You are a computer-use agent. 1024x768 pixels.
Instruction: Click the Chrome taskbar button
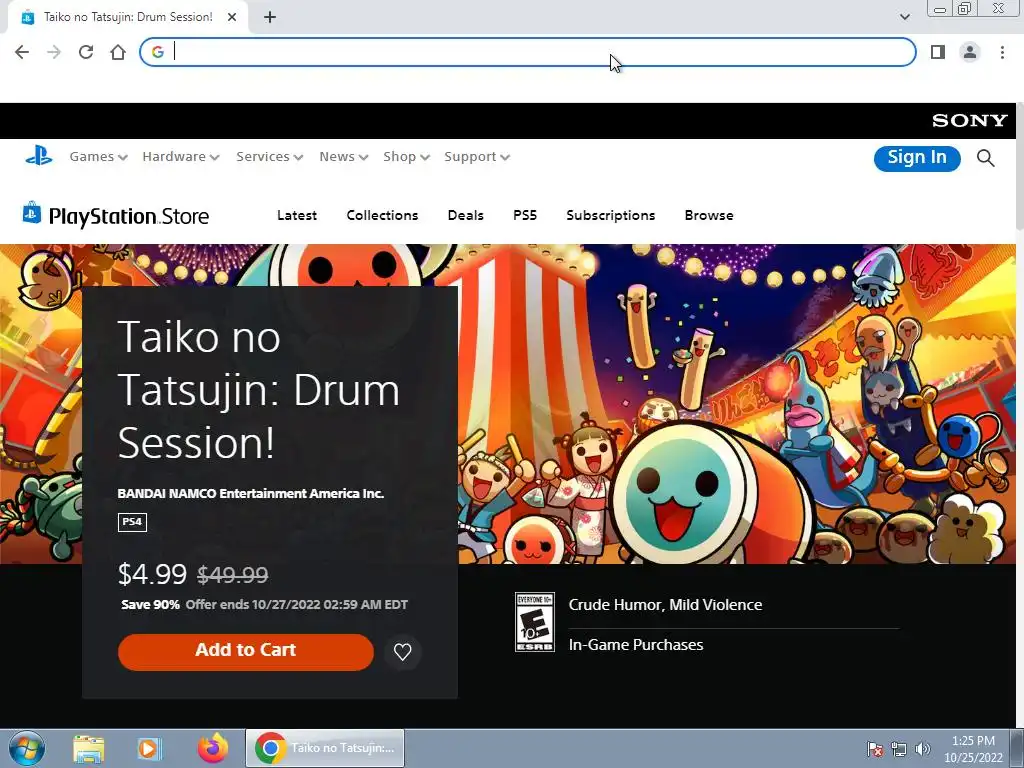point(325,748)
